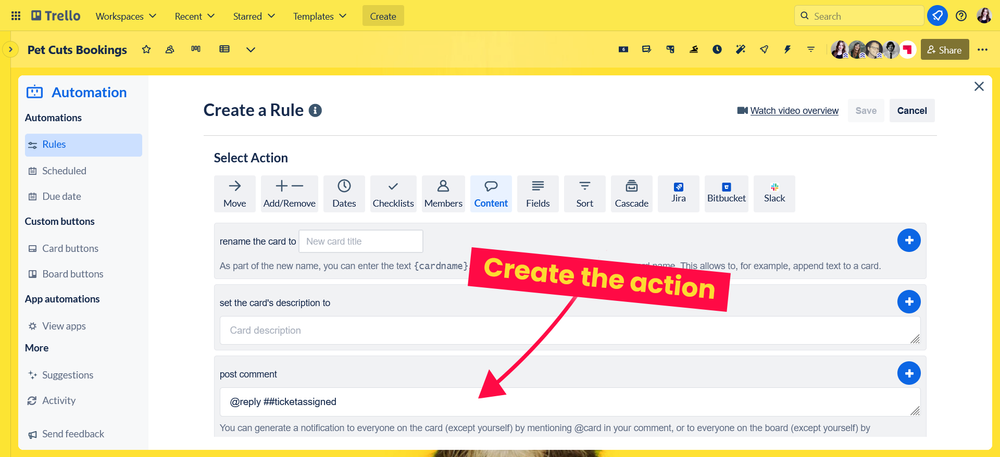This screenshot has width=1000, height=457.
Task: Open the card-with-arrow power-up icon
Action: (647, 49)
